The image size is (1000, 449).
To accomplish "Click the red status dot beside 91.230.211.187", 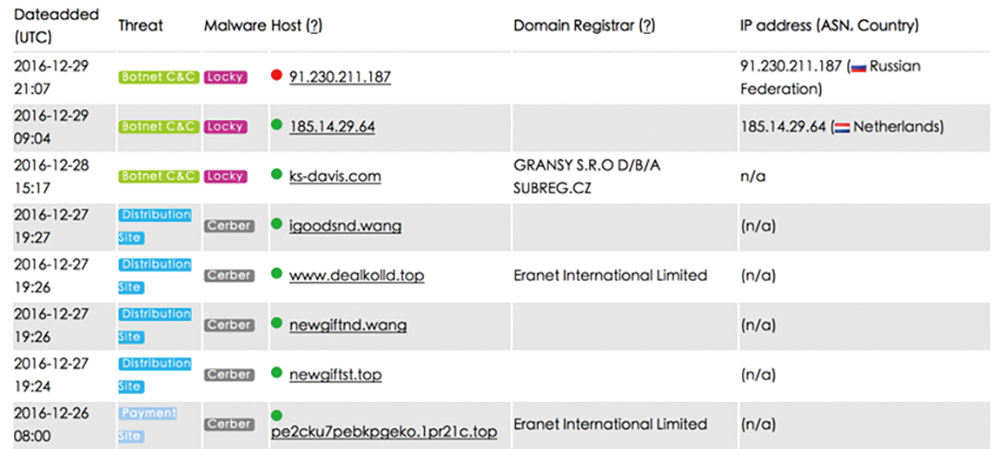I will 276,75.
